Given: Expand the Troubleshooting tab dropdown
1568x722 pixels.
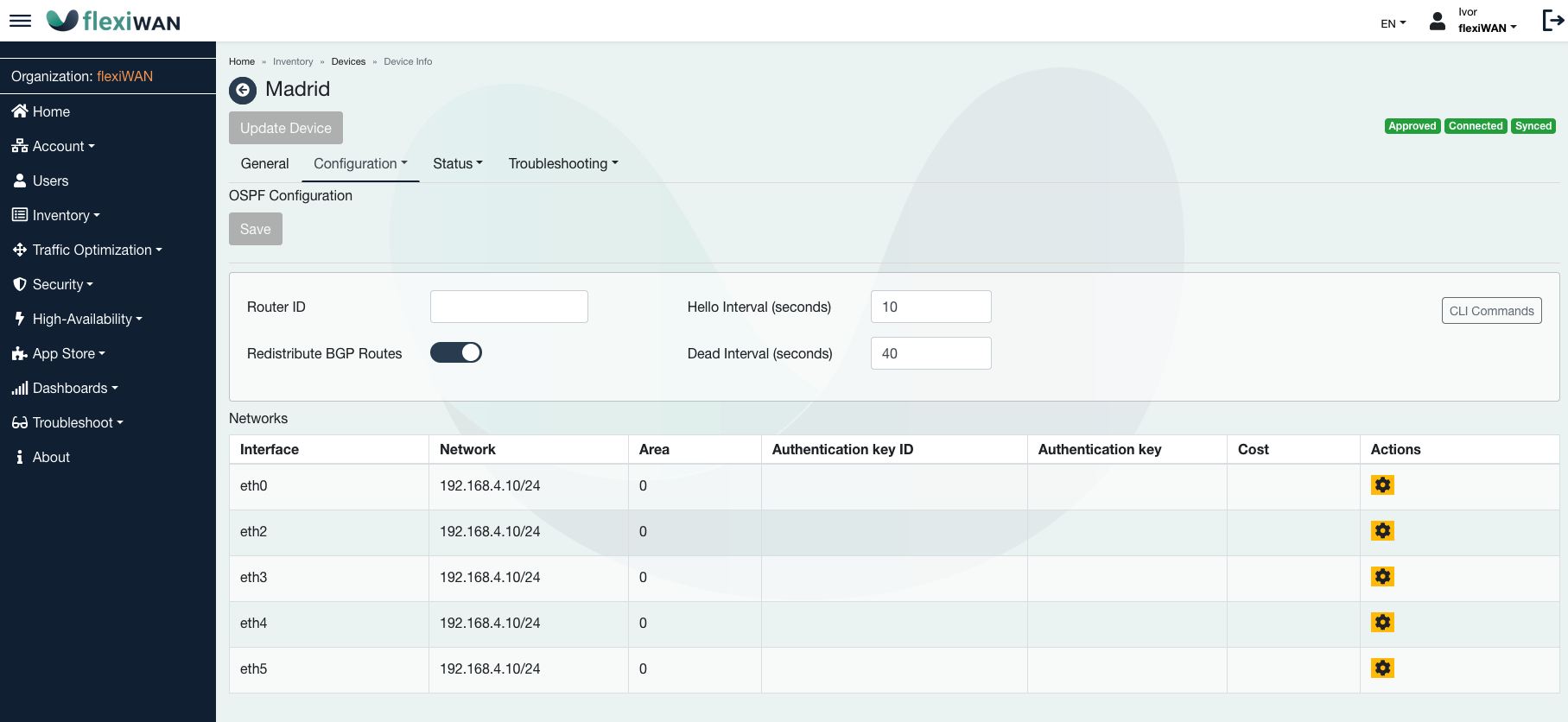Looking at the screenshot, I should (x=563, y=164).
